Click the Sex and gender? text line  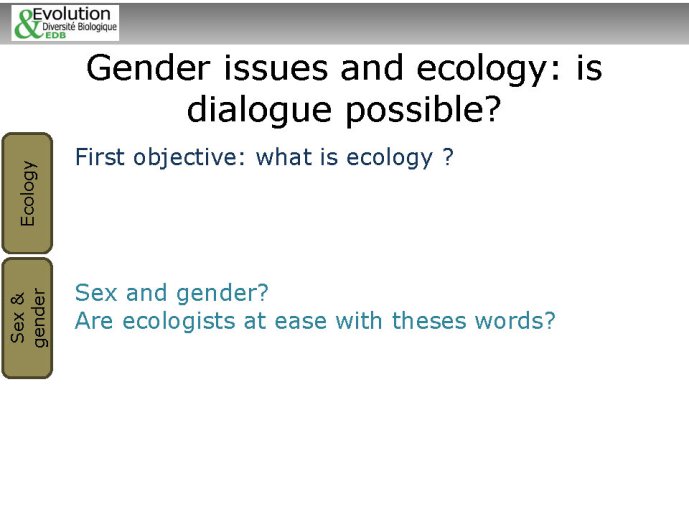[x=171, y=293]
